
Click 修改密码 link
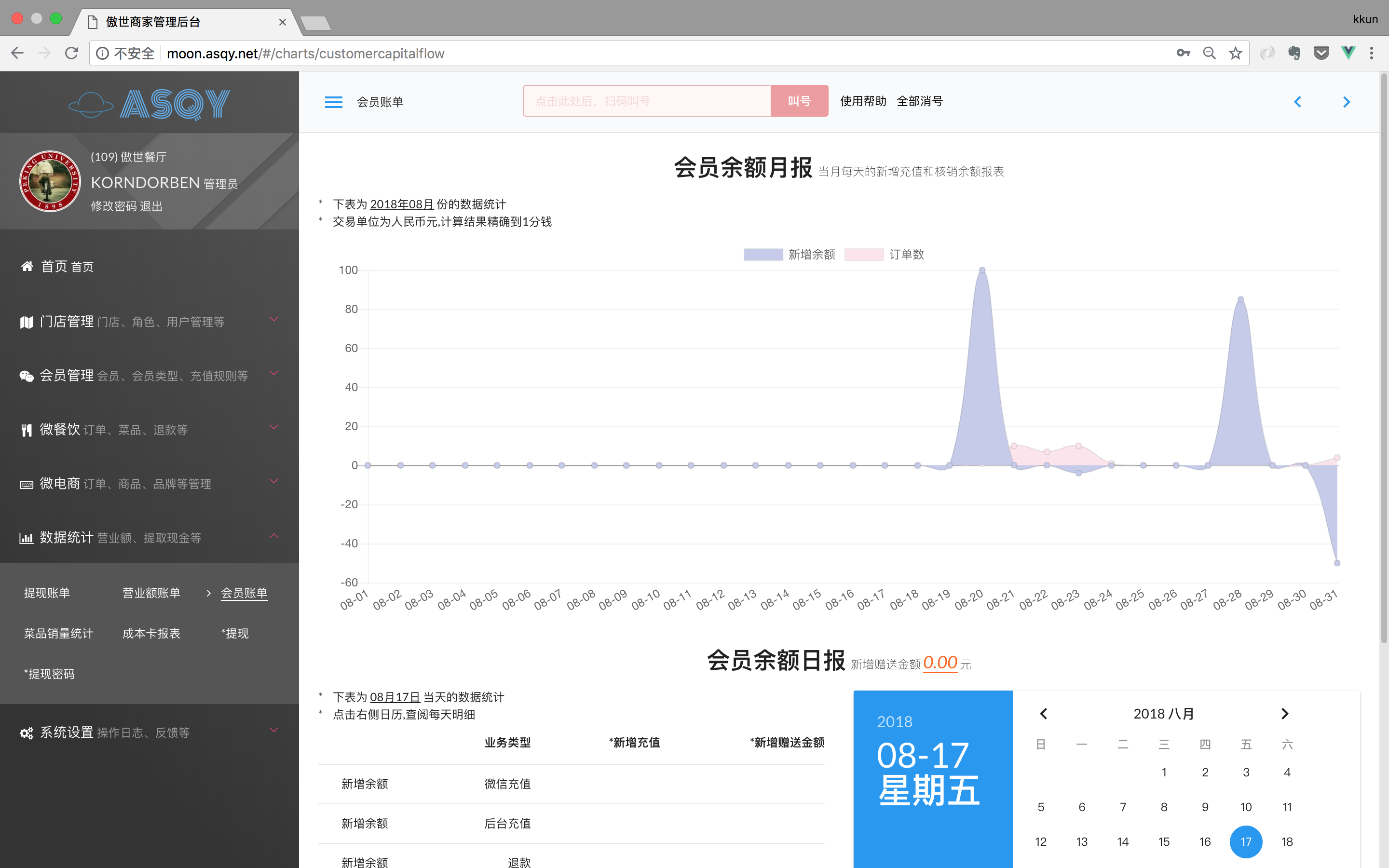click(114, 206)
